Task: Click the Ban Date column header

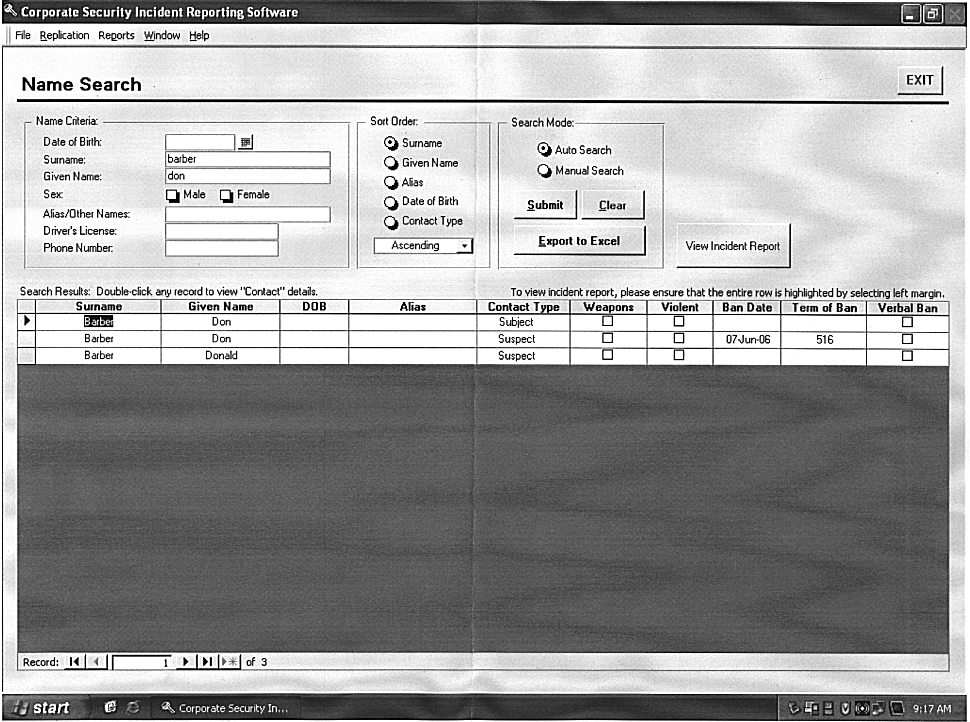Action: (747, 307)
